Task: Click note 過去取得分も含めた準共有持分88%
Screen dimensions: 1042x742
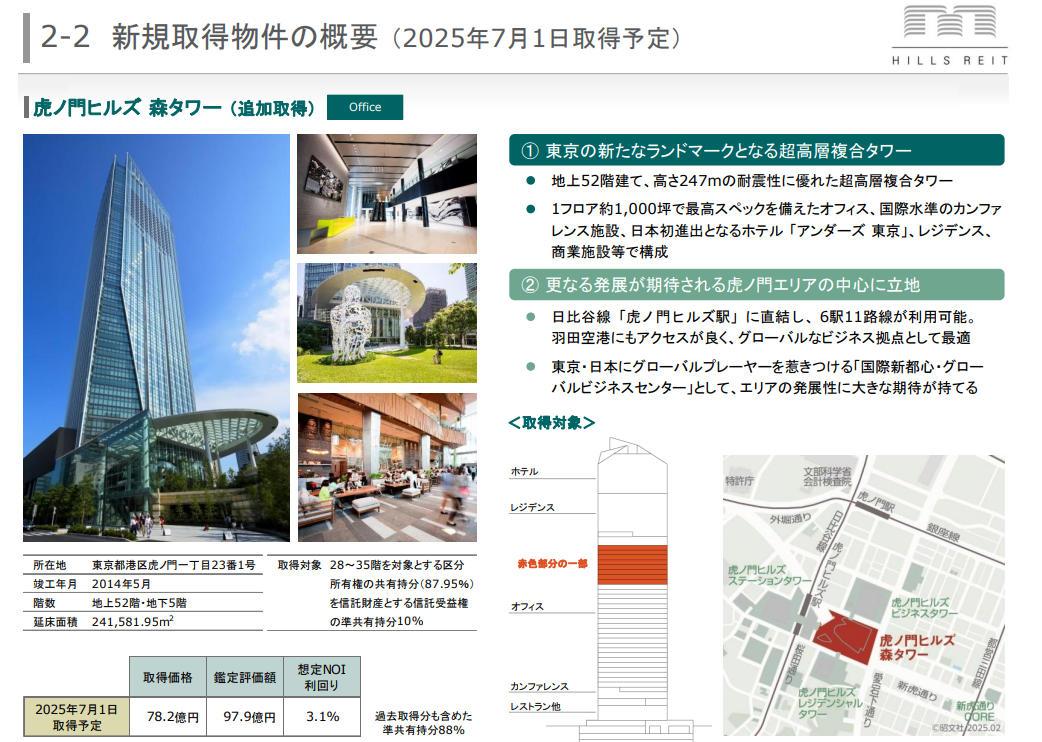Action: 423,723
